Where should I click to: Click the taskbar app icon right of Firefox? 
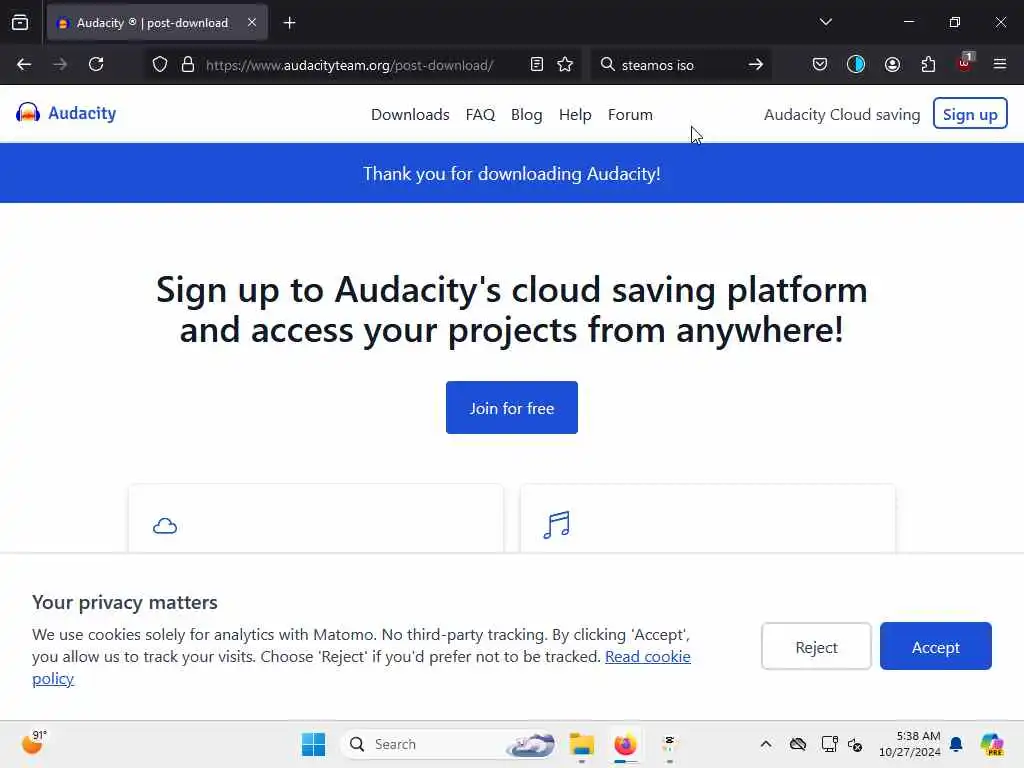pos(669,744)
